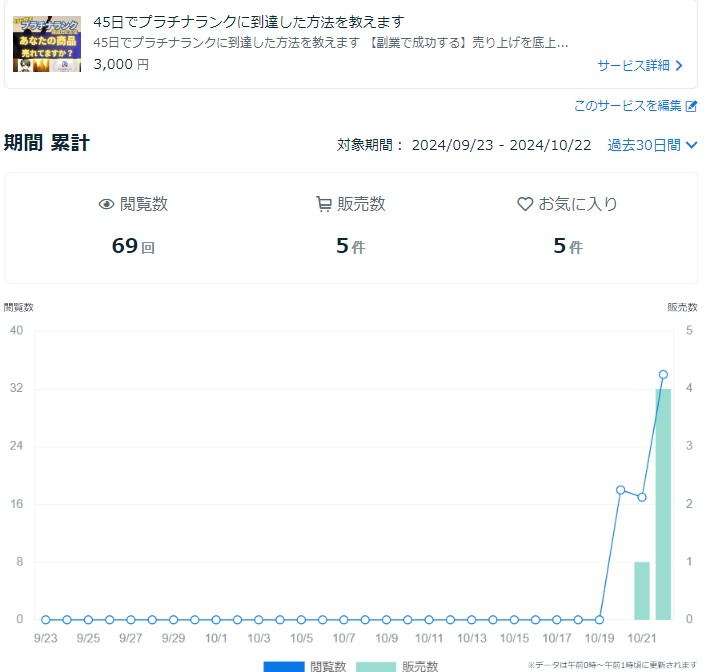The width and height of the screenshot is (717, 672).
Task: Click the dropdown arrow beside 過去30日間
Action: (x=691, y=146)
